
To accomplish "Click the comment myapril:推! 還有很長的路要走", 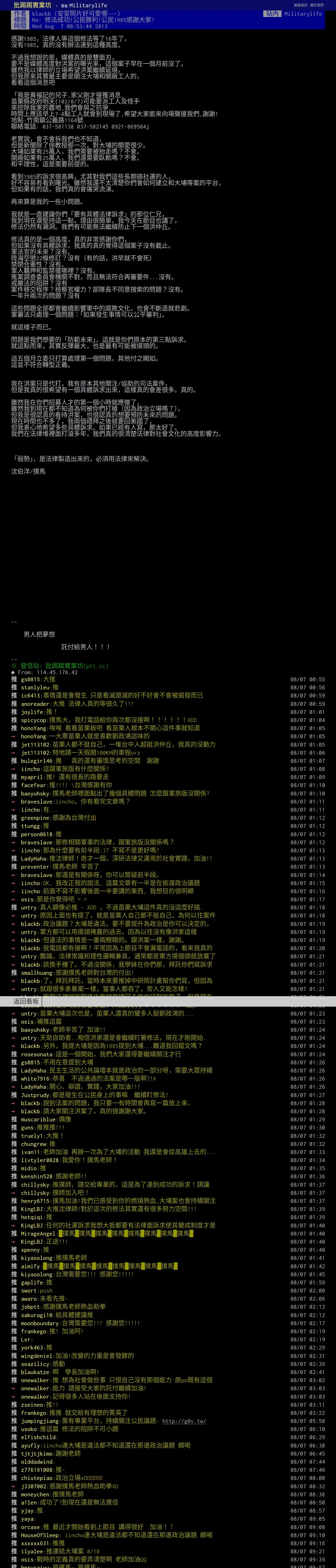I will [168, 777].
